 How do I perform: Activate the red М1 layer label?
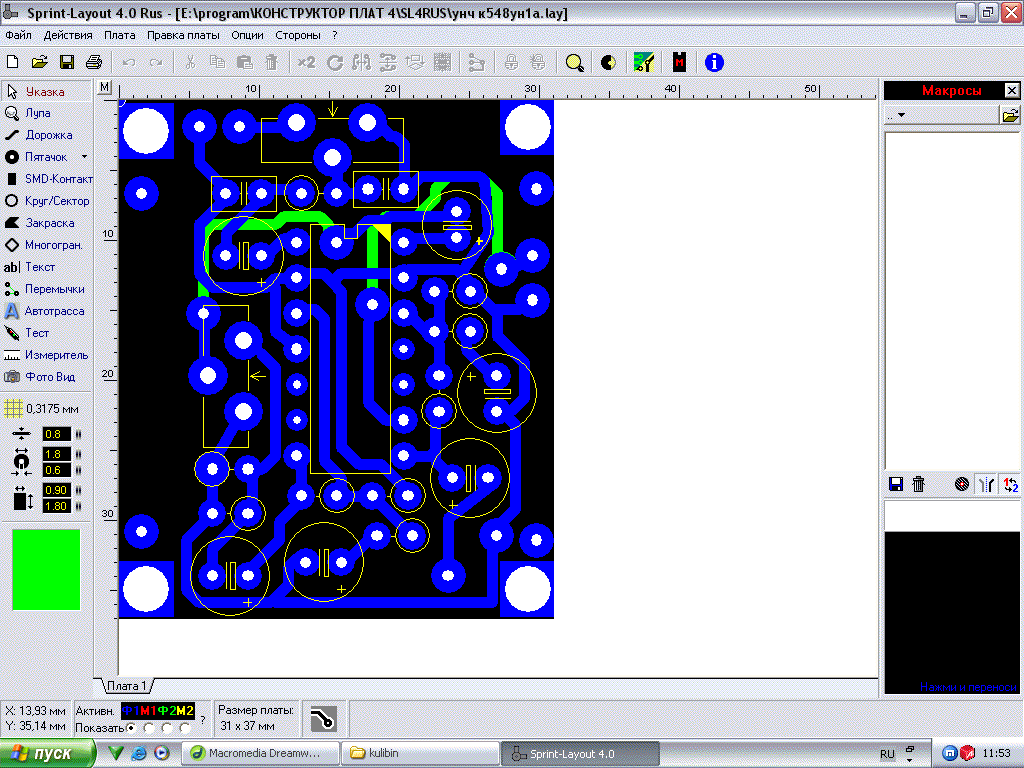(x=149, y=711)
